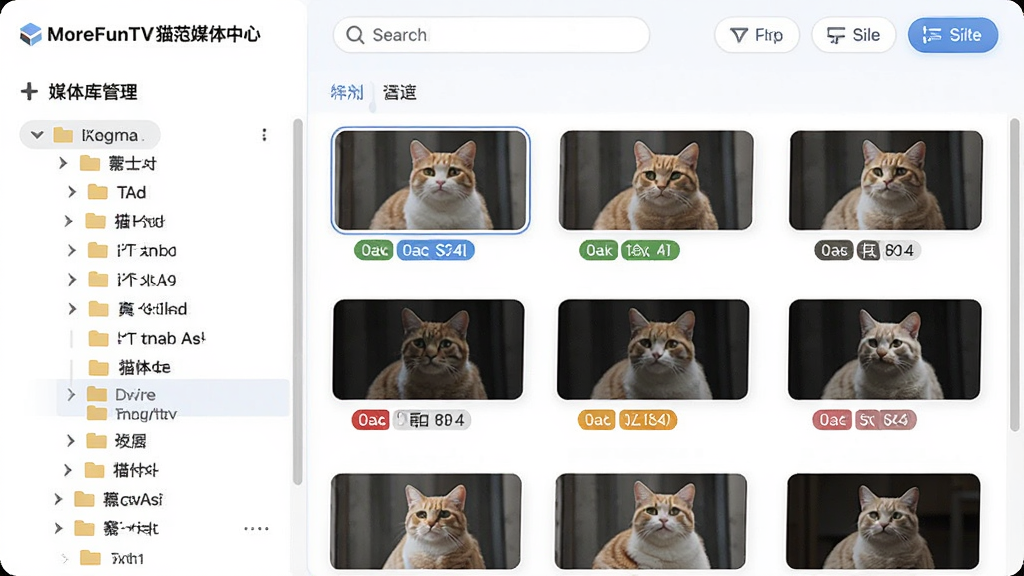Open the cat thumbnail above the pink Oac tag

click(885, 349)
